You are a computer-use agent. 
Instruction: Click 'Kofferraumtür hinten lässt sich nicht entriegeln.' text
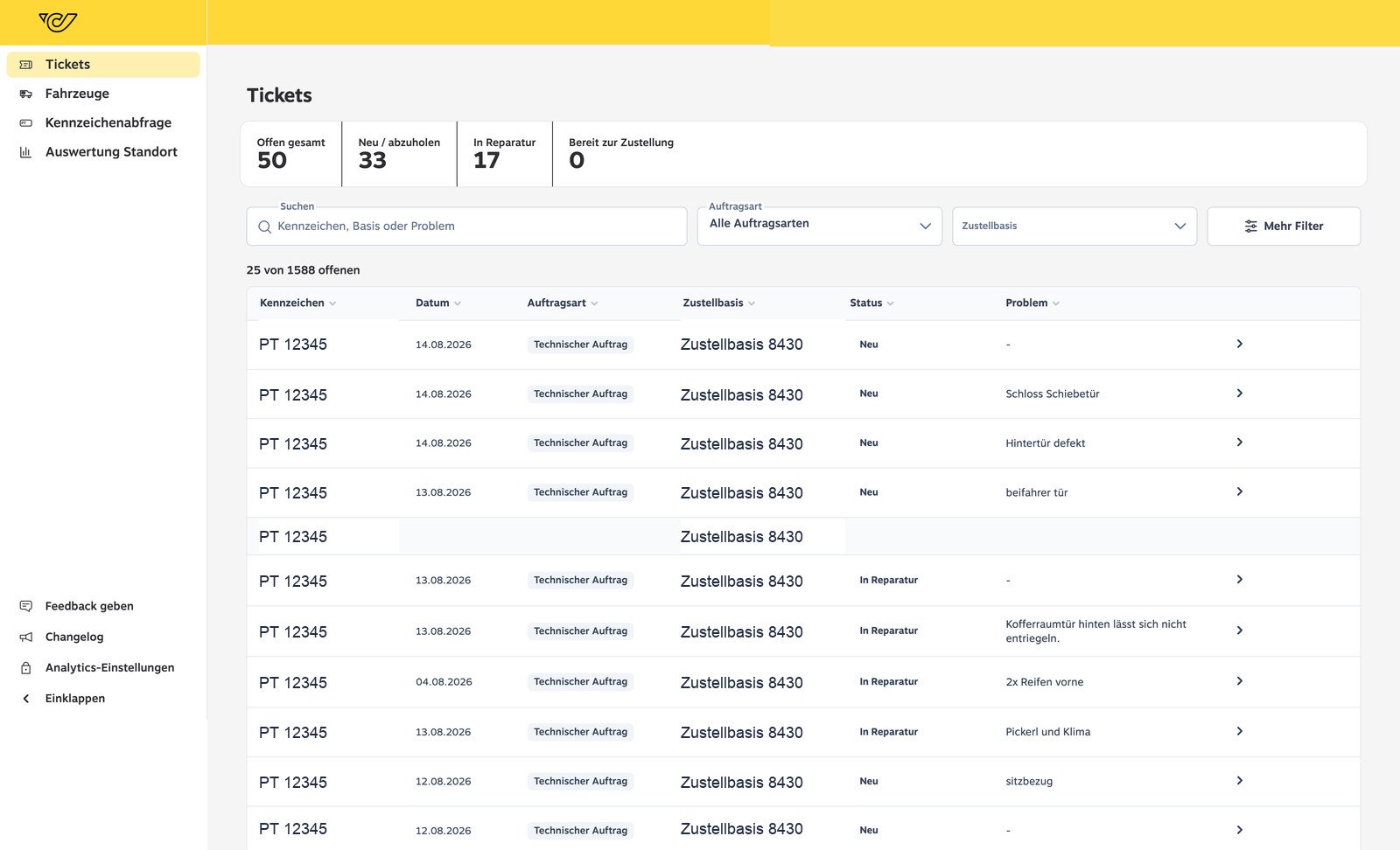(x=1095, y=631)
